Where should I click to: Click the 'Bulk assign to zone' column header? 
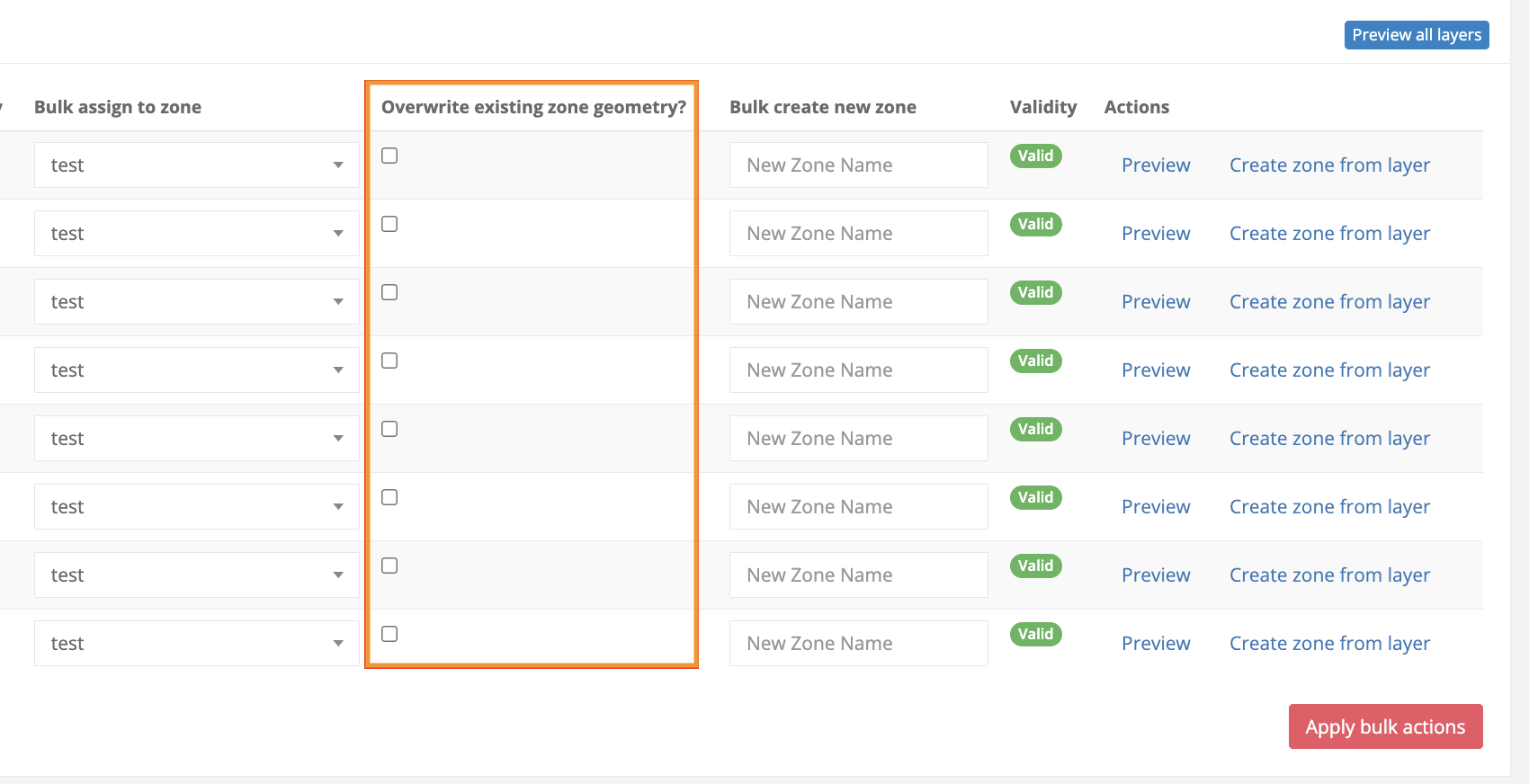tap(118, 107)
